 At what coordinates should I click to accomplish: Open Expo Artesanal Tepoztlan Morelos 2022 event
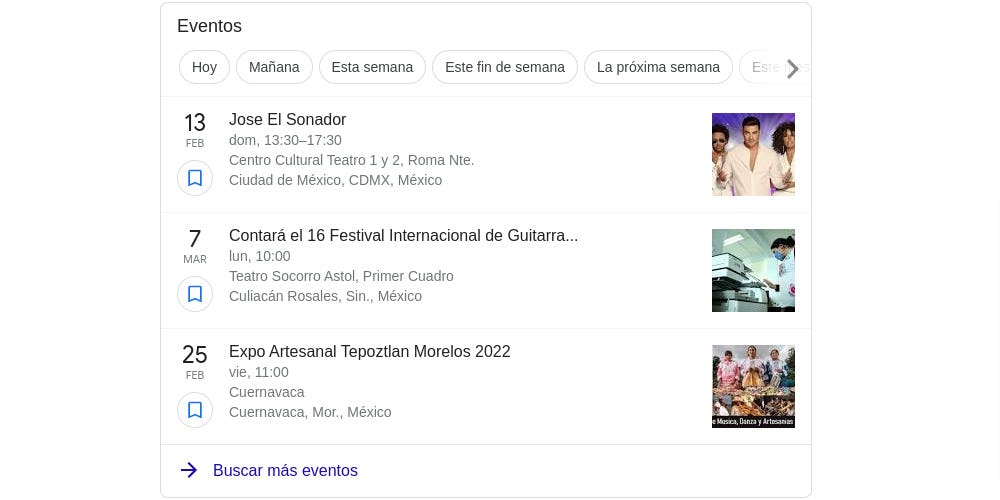(x=370, y=352)
